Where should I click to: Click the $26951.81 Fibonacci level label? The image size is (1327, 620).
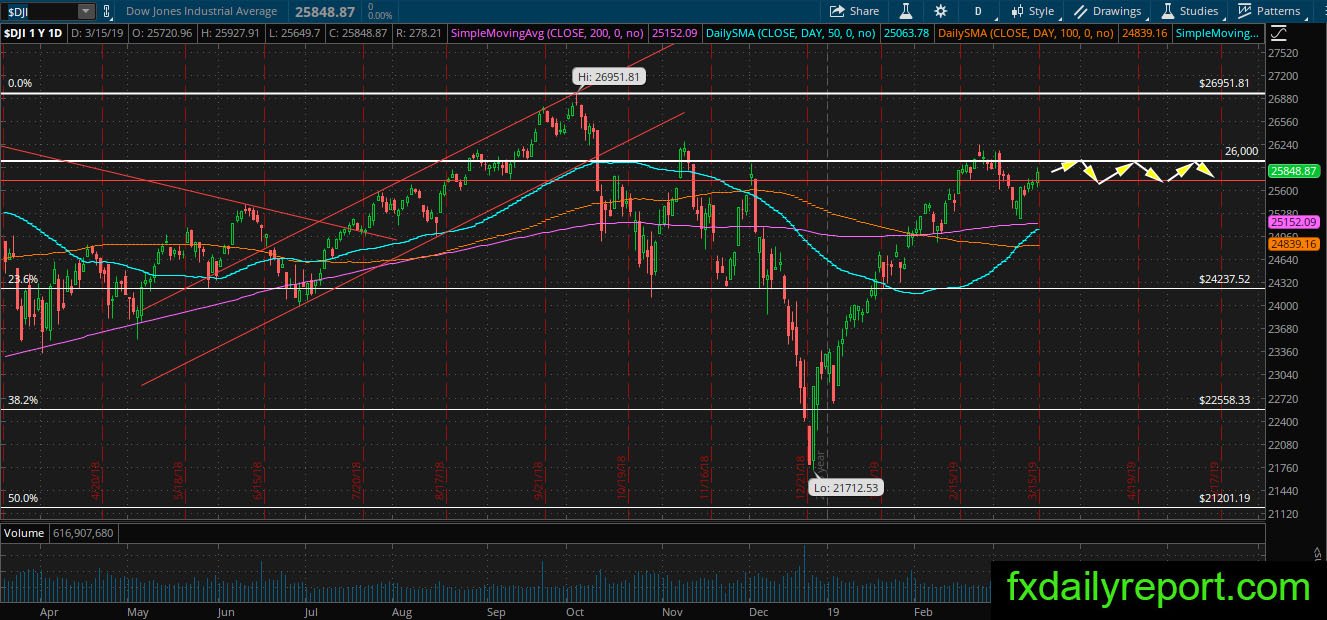(1225, 83)
